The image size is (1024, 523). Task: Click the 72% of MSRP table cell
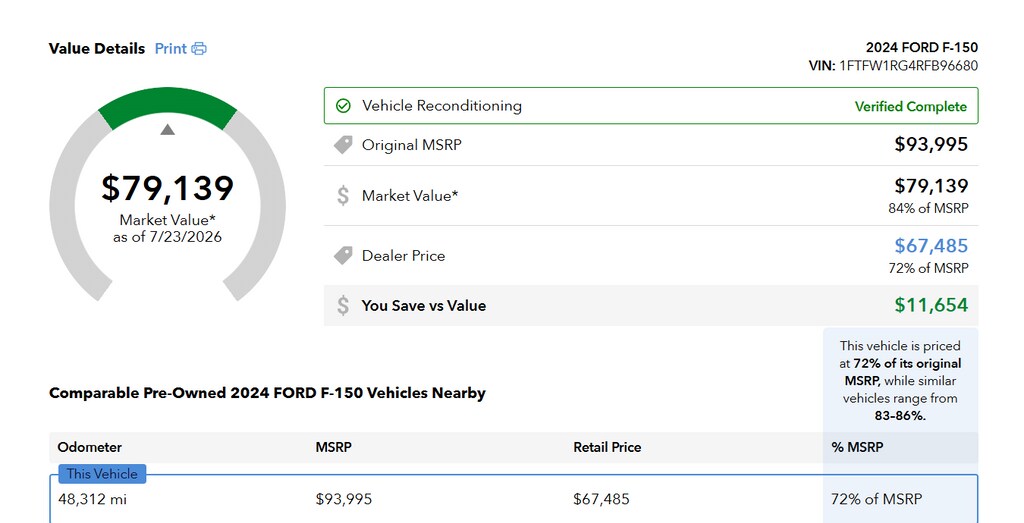tap(876, 499)
